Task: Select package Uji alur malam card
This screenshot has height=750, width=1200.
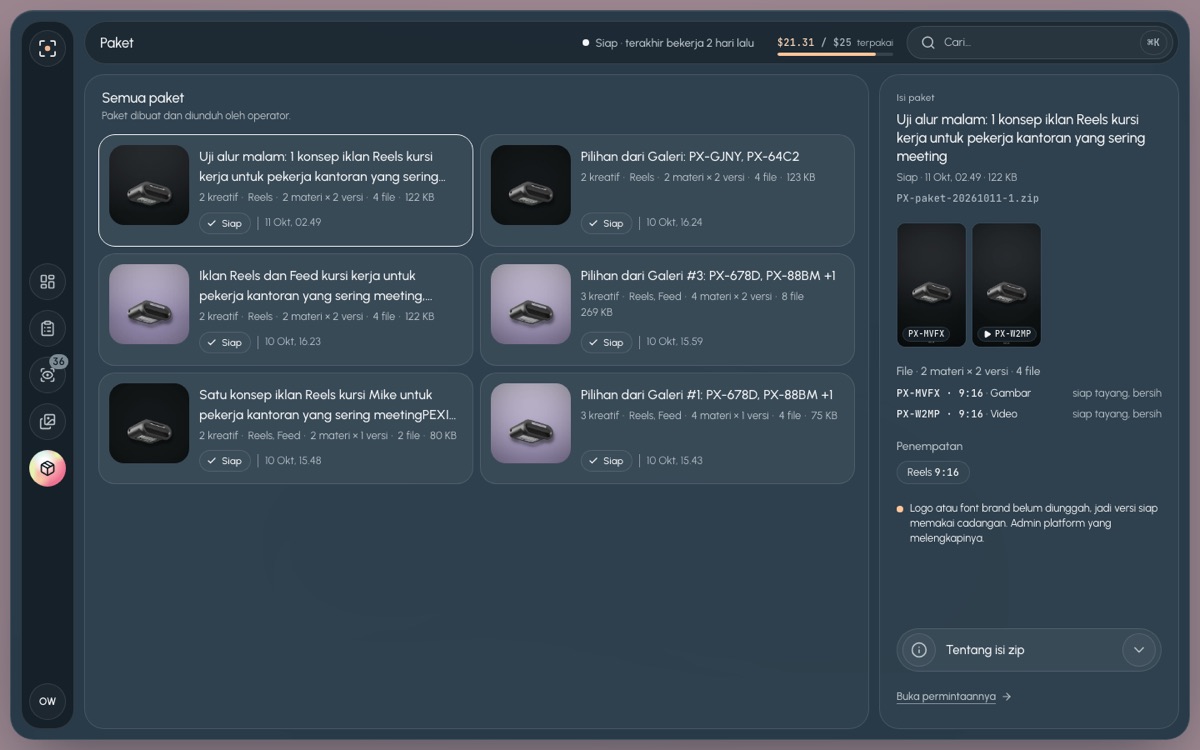Action: (285, 190)
